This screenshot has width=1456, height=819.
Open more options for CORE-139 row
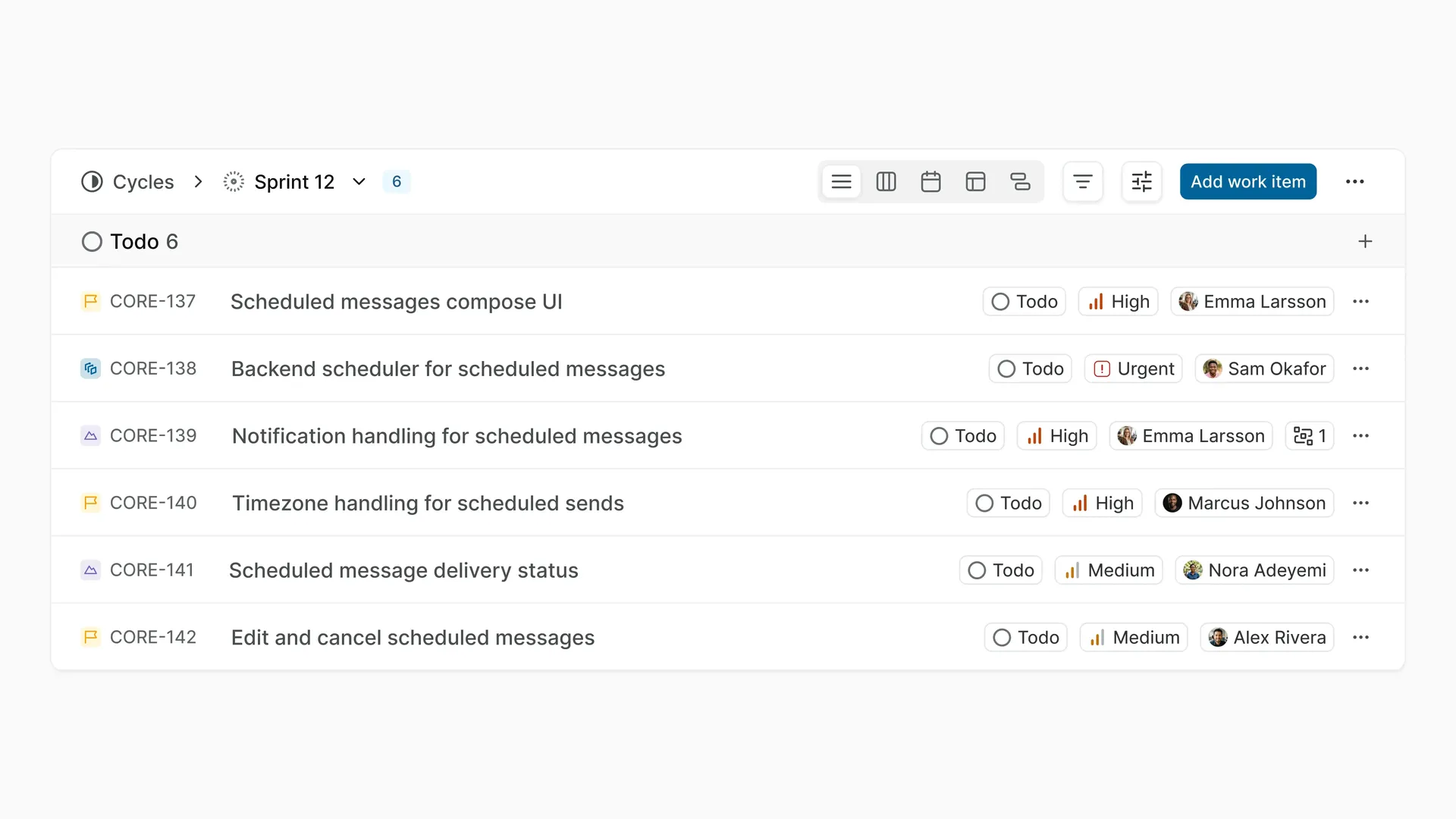1361,436
